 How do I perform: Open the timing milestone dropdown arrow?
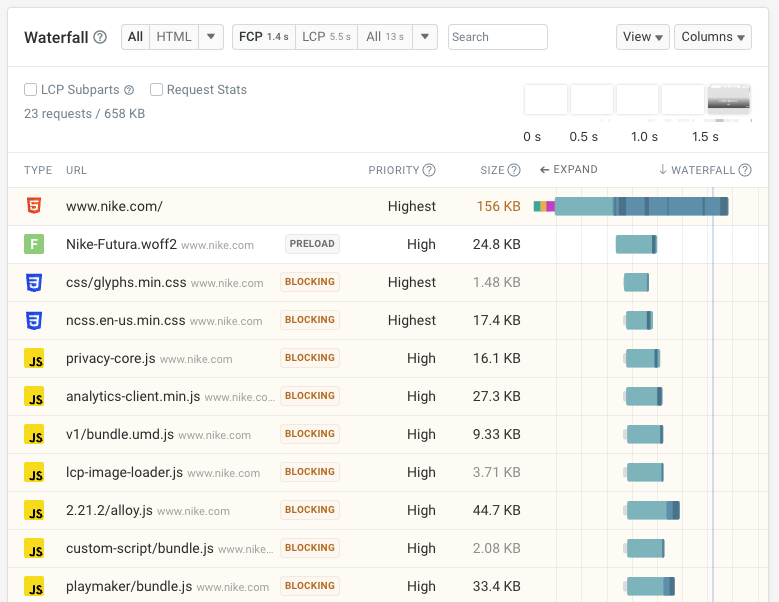tap(425, 37)
